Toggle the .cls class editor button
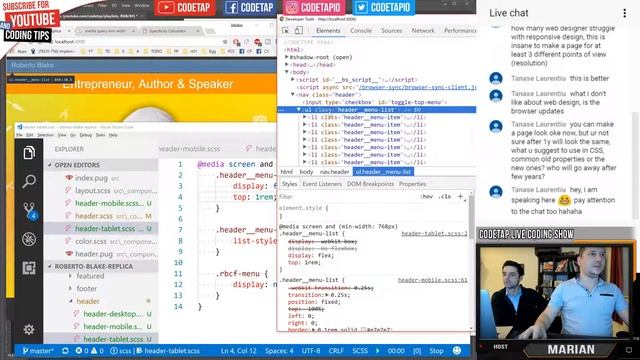640x360 pixels. (444, 196)
